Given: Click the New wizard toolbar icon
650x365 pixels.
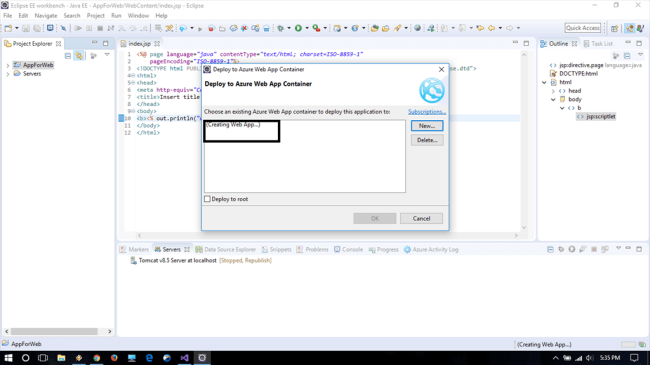Looking at the screenshot, I should coord(8,28).
